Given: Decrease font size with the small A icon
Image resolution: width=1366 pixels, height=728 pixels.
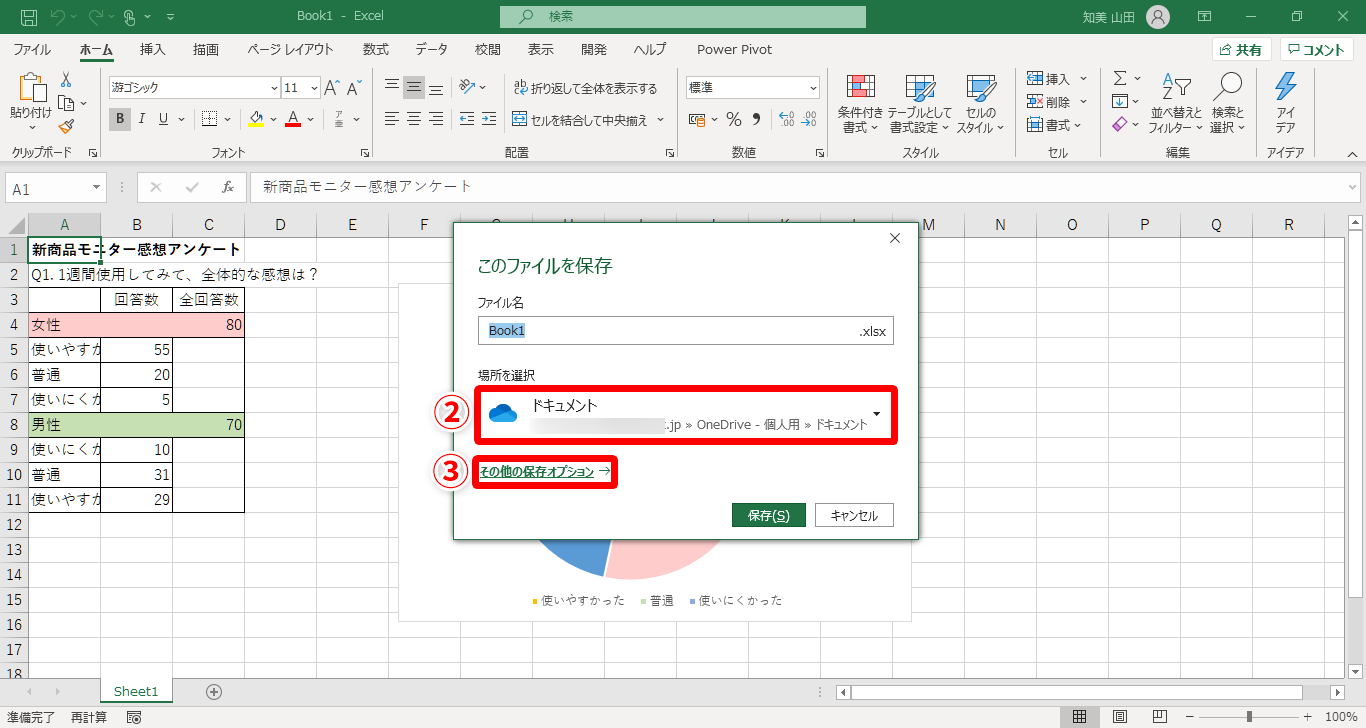Looking at the screenshot, I should (353, 87).
